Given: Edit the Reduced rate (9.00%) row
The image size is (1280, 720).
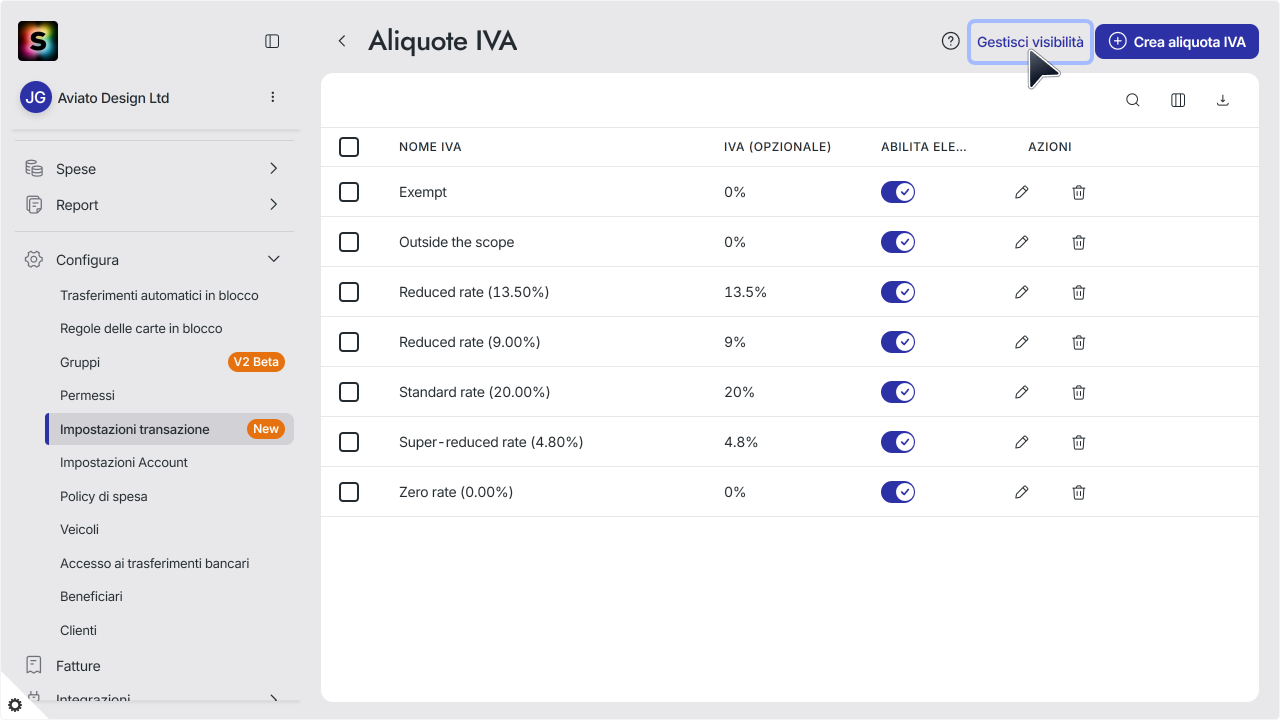Looking at the screenshot, I should tap(1022, 342).
